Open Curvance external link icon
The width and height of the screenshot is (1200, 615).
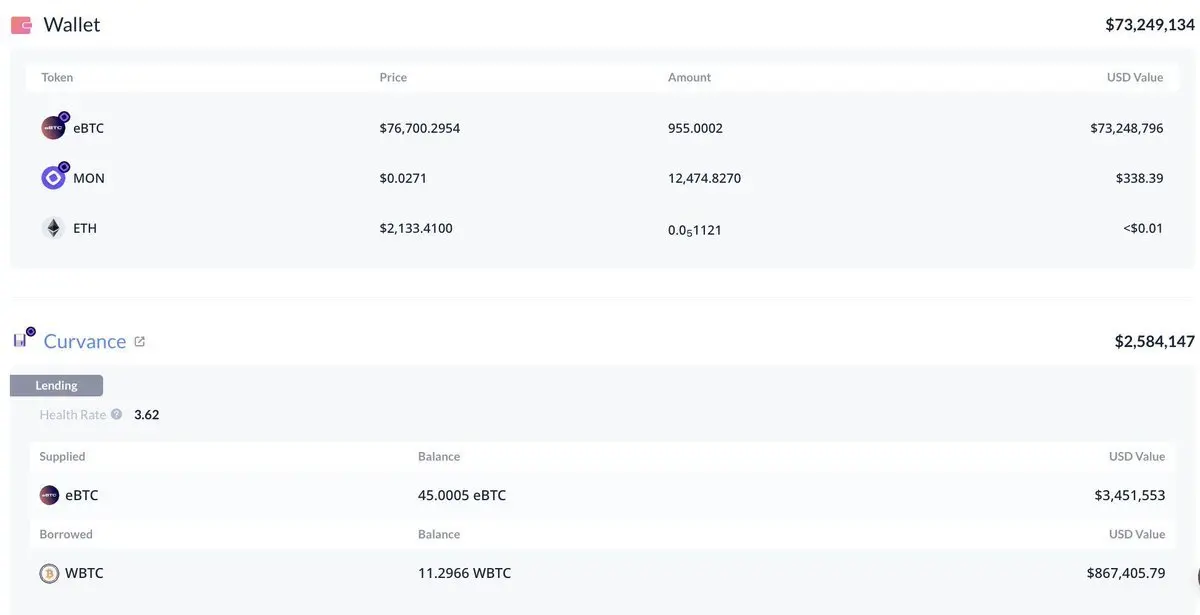click(x=139, y=342)
